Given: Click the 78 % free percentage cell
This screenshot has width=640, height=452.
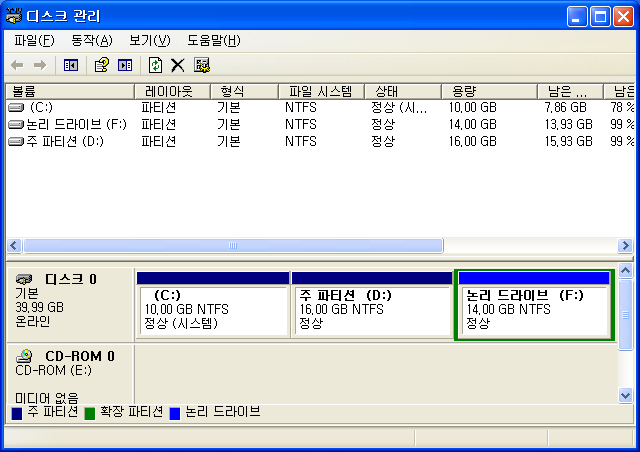Looking at the screenshot, I should (622, 107).
